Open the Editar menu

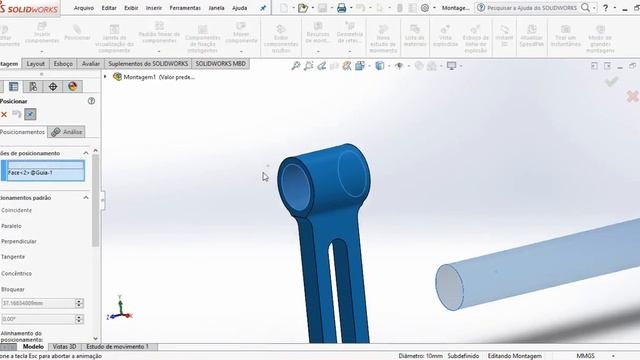(109, 8)
